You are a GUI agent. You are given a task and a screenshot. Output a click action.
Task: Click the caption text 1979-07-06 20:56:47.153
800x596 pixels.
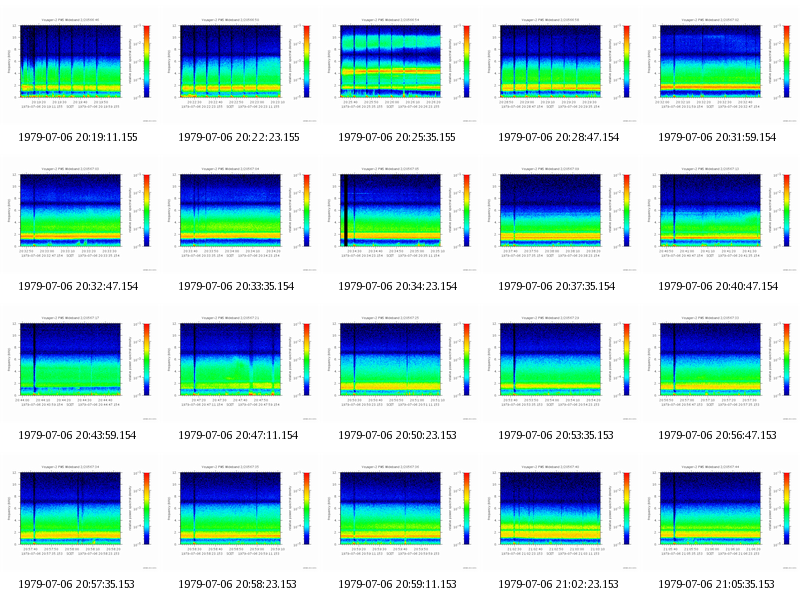717,435
